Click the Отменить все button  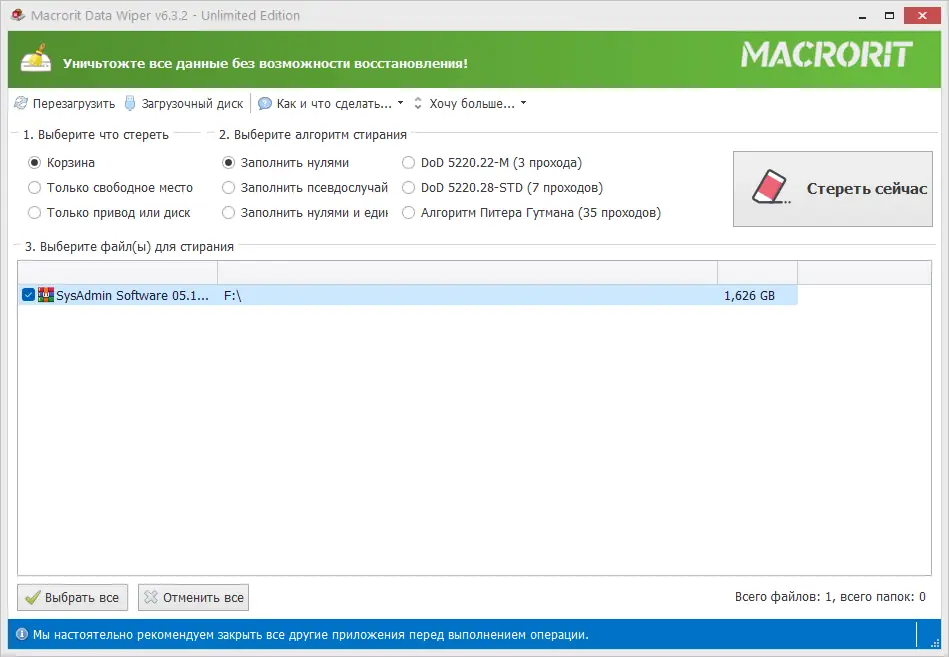point(193,597)
